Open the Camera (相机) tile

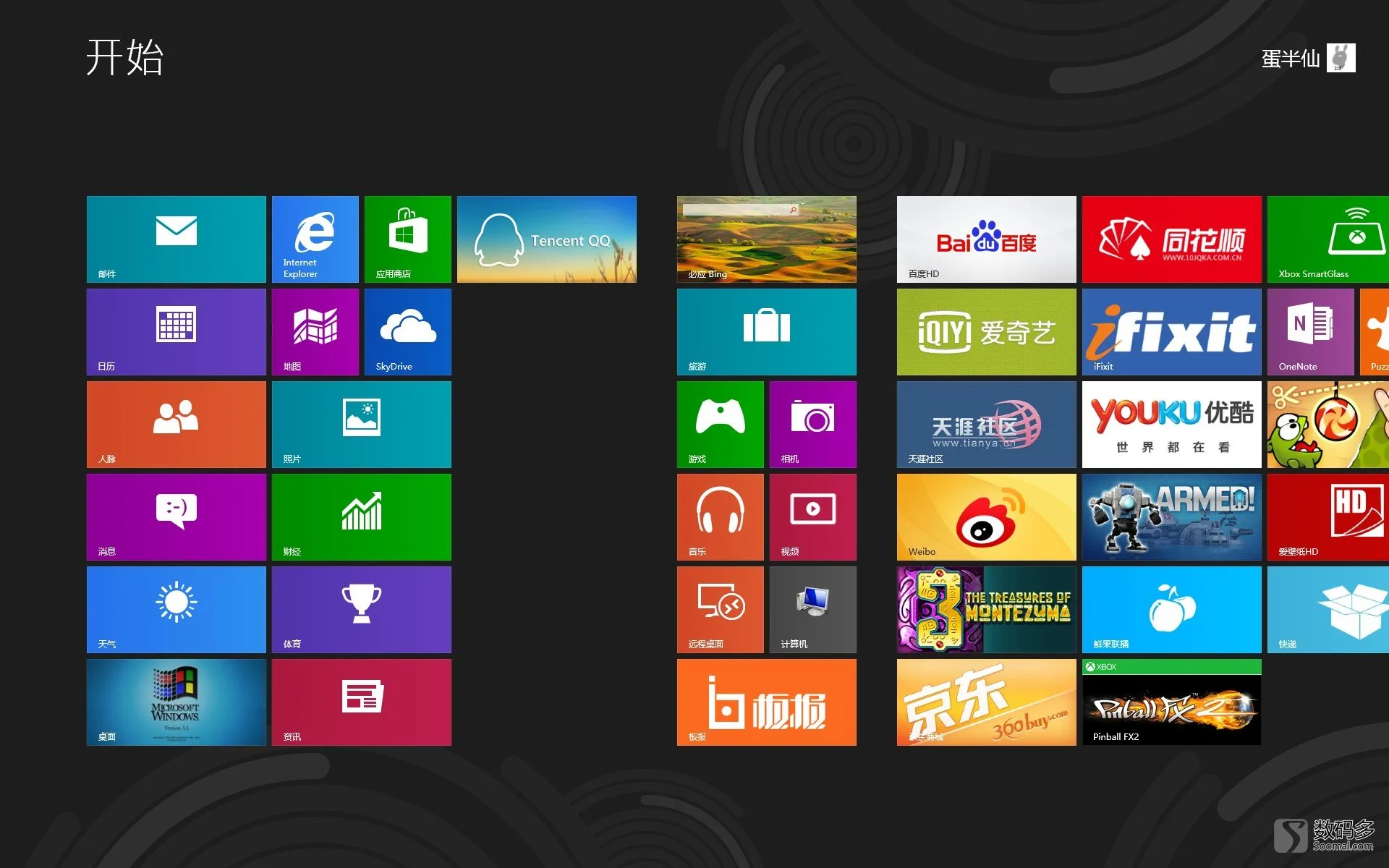pos(813,425)
